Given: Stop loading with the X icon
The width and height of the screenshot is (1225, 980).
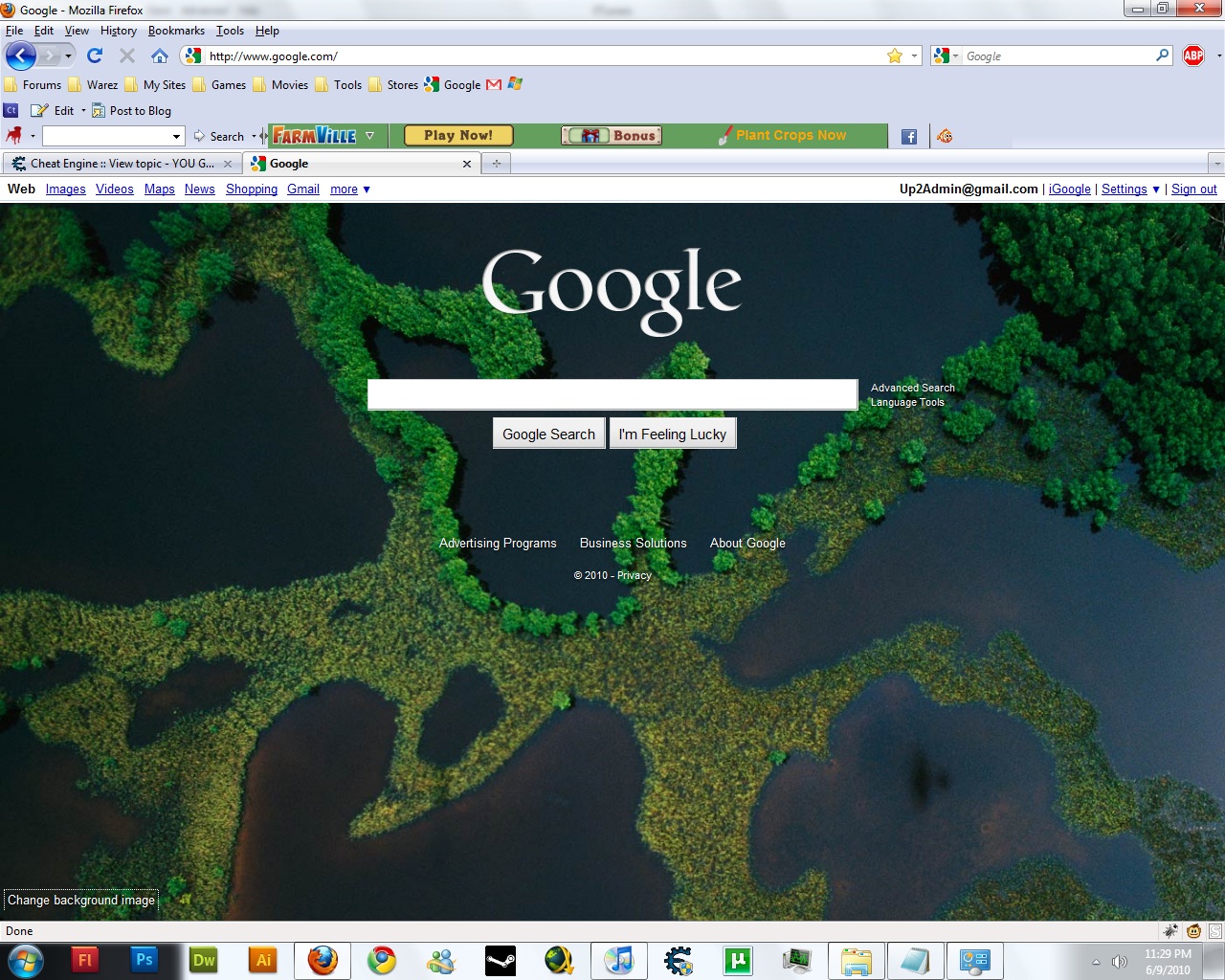Looking at the screenshot, I should pyautogui.click(x=127, y=56).
